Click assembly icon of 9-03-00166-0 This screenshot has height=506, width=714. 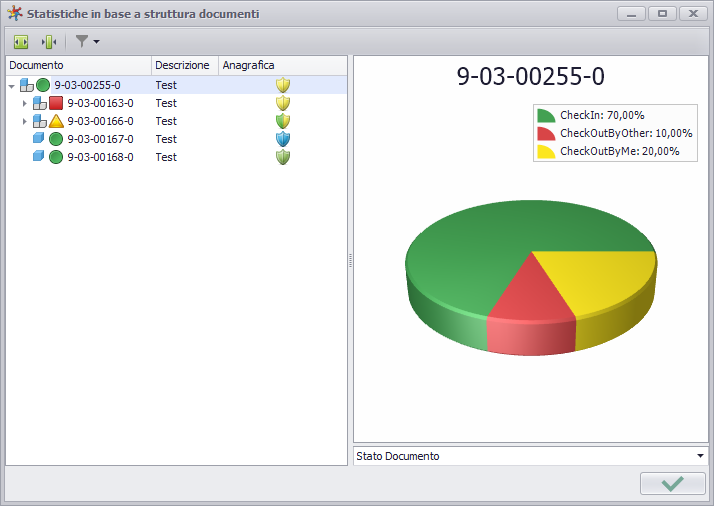(x=40, y=121)
